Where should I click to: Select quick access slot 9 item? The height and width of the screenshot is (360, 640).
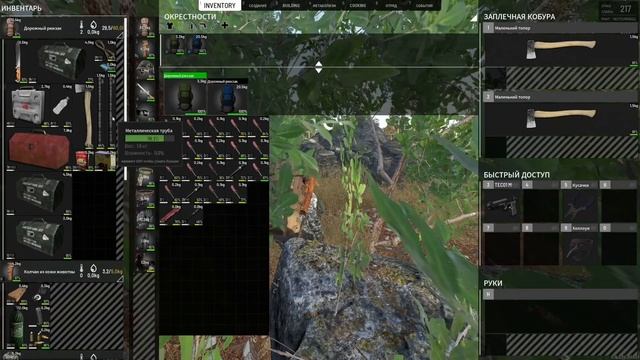580,248
